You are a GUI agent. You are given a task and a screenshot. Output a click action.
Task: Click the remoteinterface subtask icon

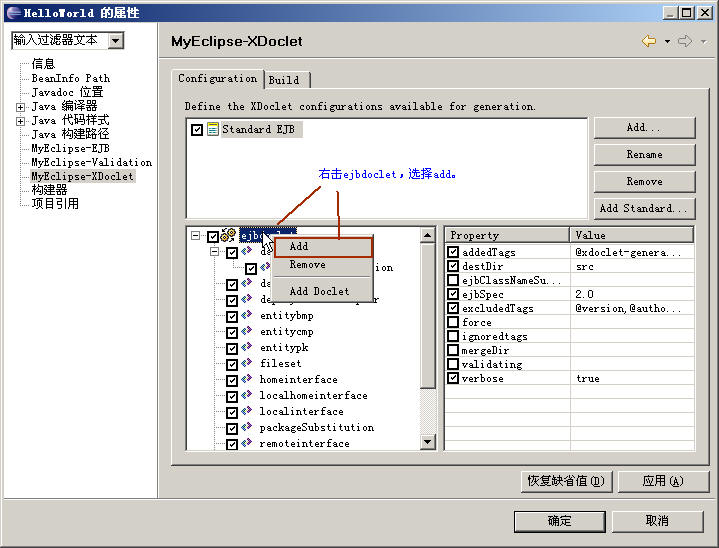[247, 443]
